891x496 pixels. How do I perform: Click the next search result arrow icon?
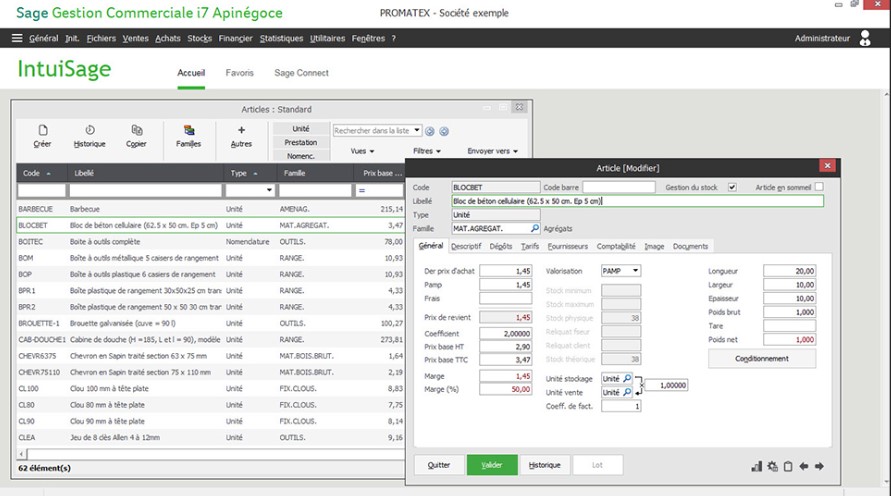[444, 131]
